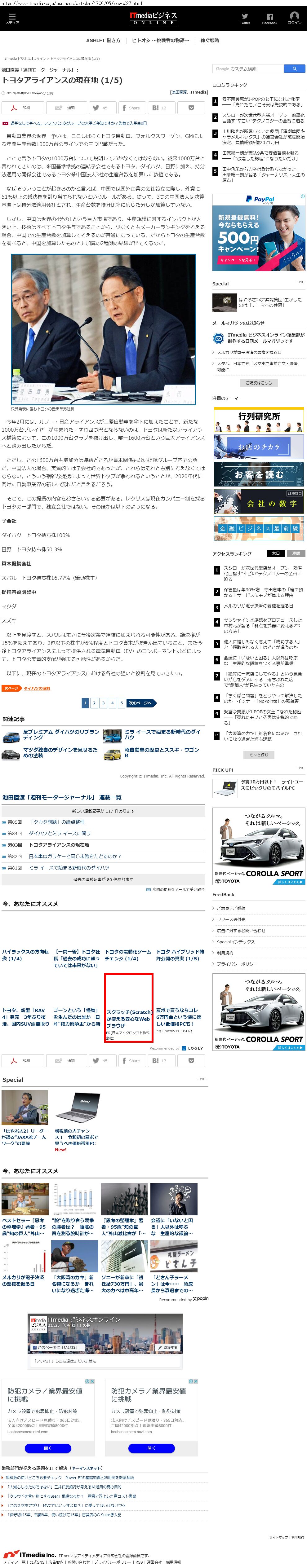Go to article page 3
Screen dimensions: 307x1568
pos(103,703)
